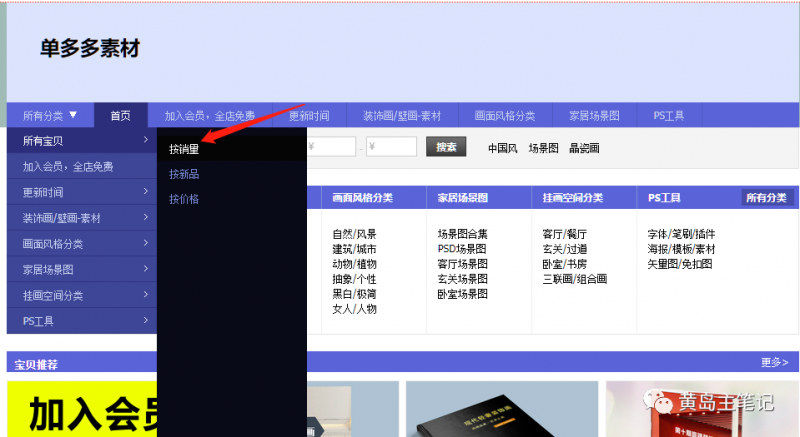Viewport: 800px width, 437px height.
Task: Select the 首页 tab
Action: pos(120,115)
